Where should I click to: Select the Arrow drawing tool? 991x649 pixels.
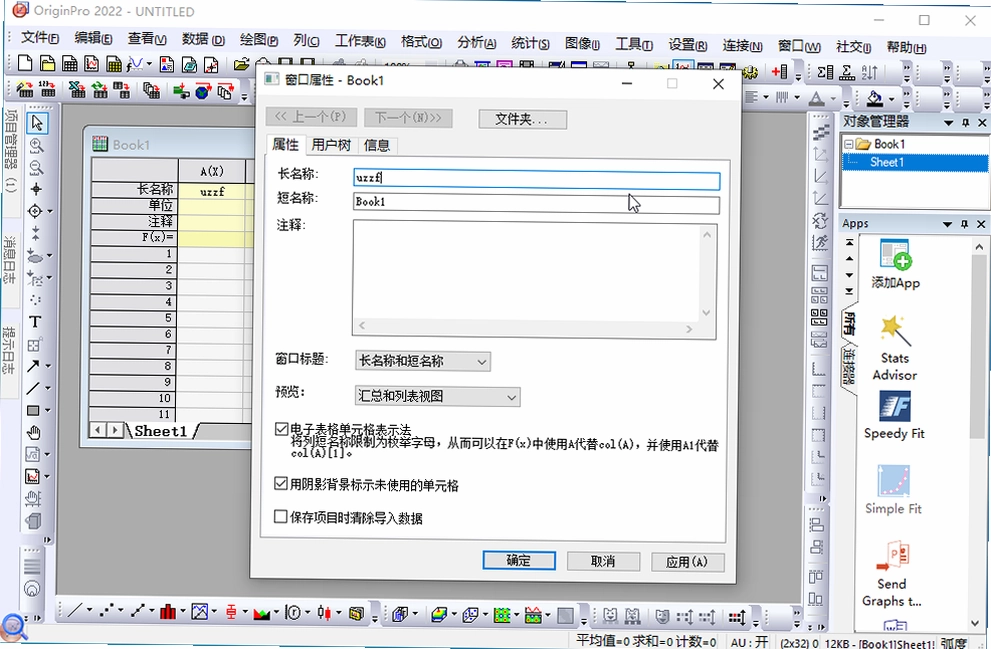click(x=33, y=365)
